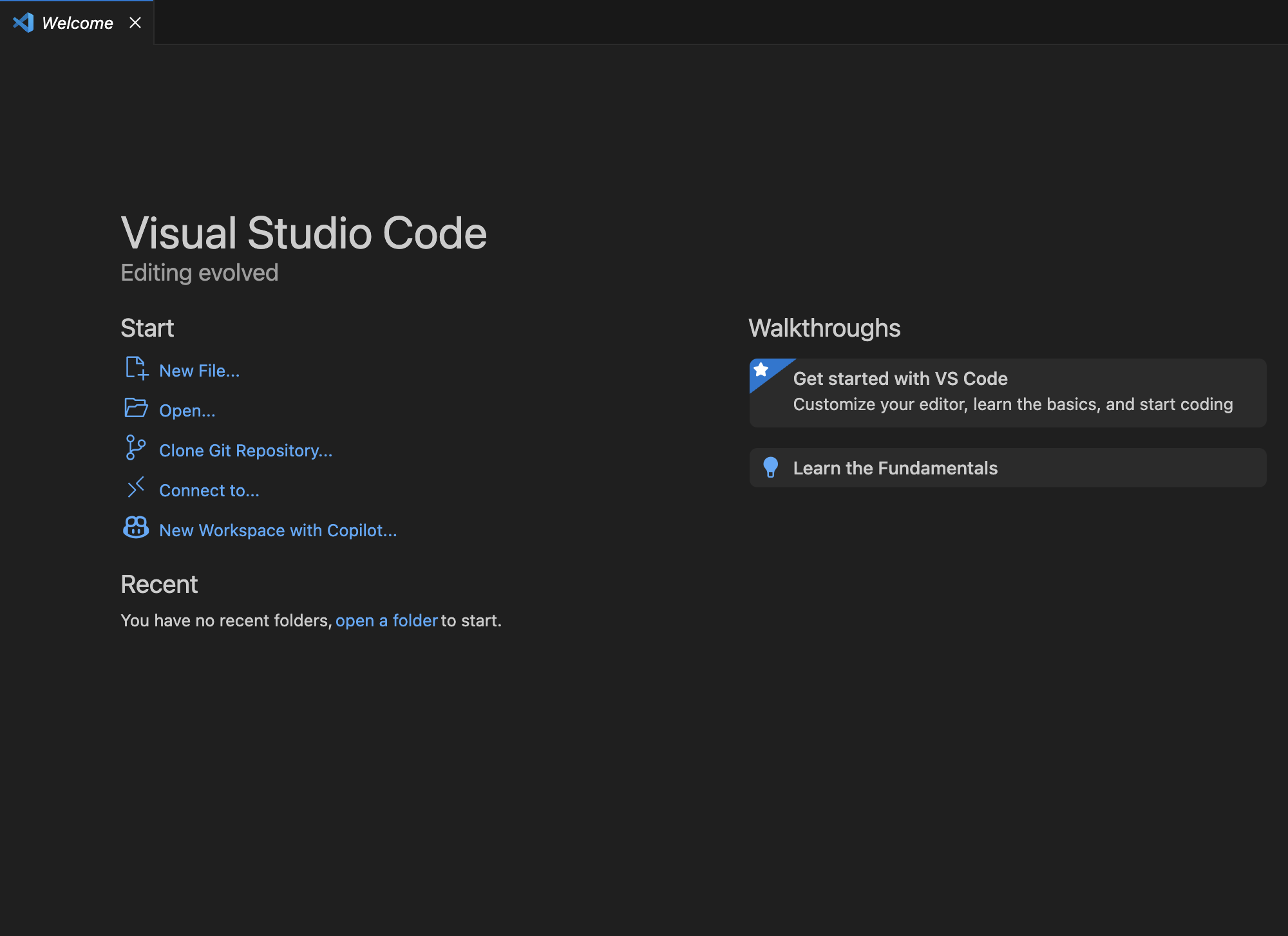This screenshot has height=936, width=1288.
Task: Select the Welcome tab
Action: click(77, 23)
